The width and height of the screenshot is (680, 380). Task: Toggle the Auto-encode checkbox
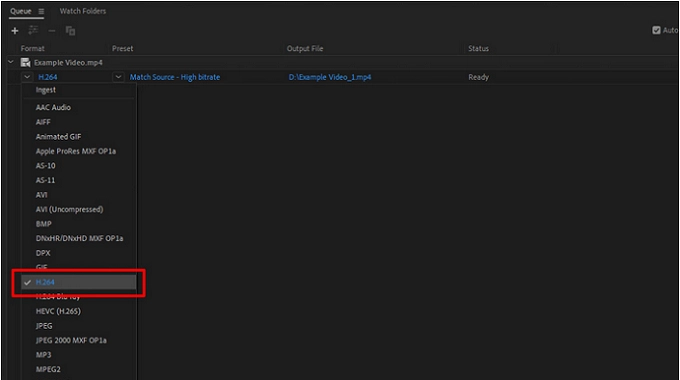coord(656,30)
